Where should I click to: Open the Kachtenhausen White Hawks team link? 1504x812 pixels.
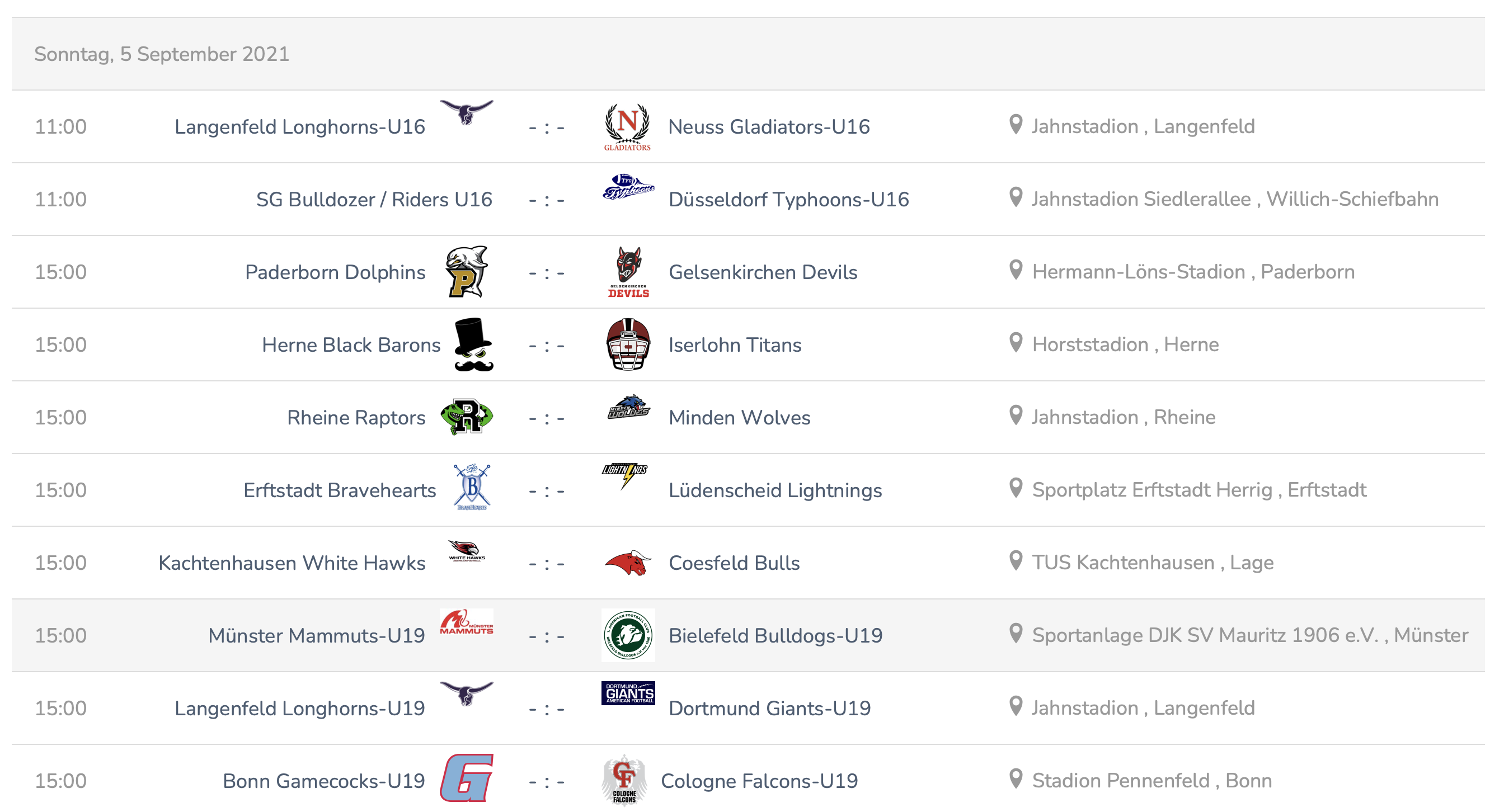292,563
